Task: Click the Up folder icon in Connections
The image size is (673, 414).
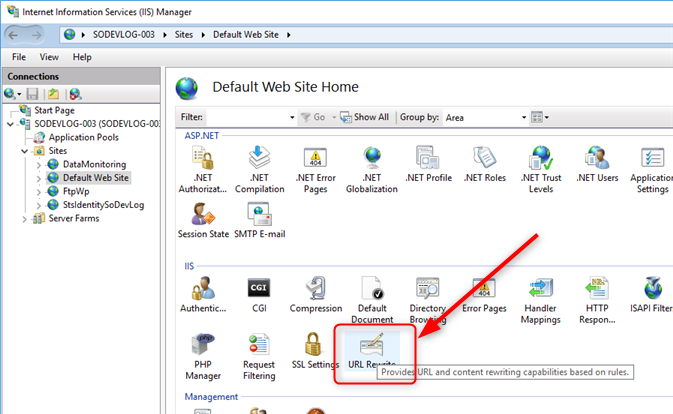Action: [x=54, y=94]
